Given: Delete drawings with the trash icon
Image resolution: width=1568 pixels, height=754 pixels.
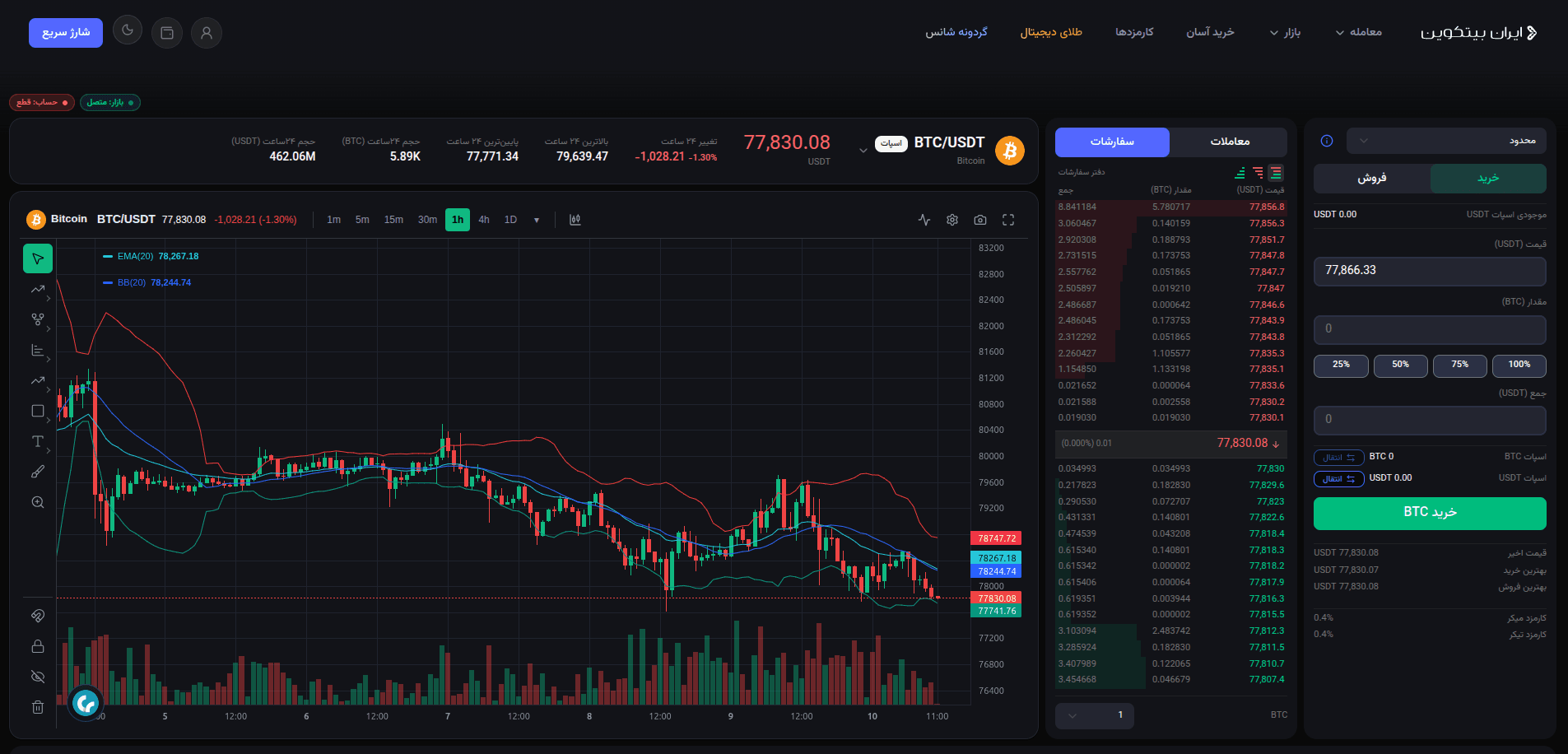Looking at the screenshot, I should click(x=38, y=707).
